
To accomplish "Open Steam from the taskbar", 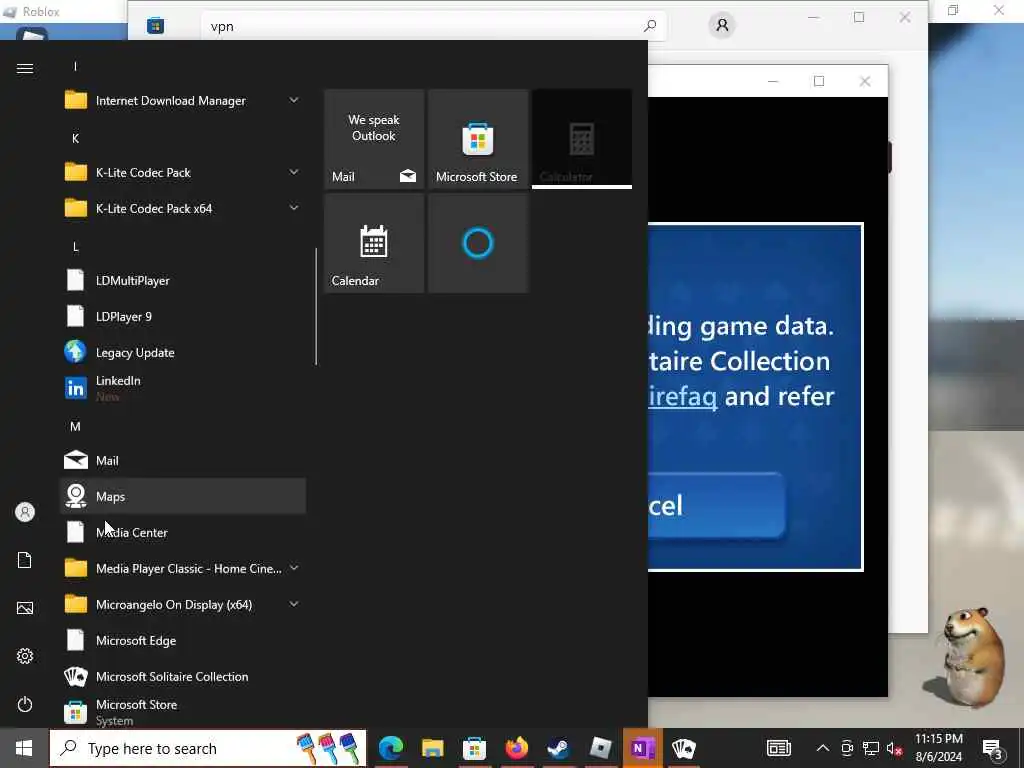I will tap(558, 748).
